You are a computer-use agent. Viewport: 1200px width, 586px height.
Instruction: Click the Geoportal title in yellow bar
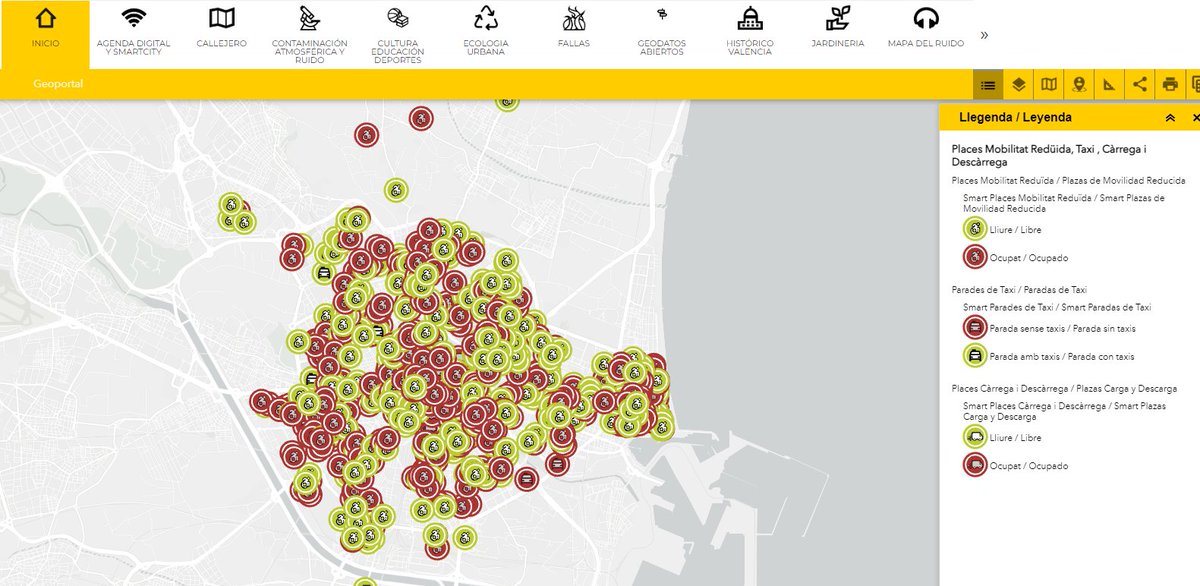point(58,84)
